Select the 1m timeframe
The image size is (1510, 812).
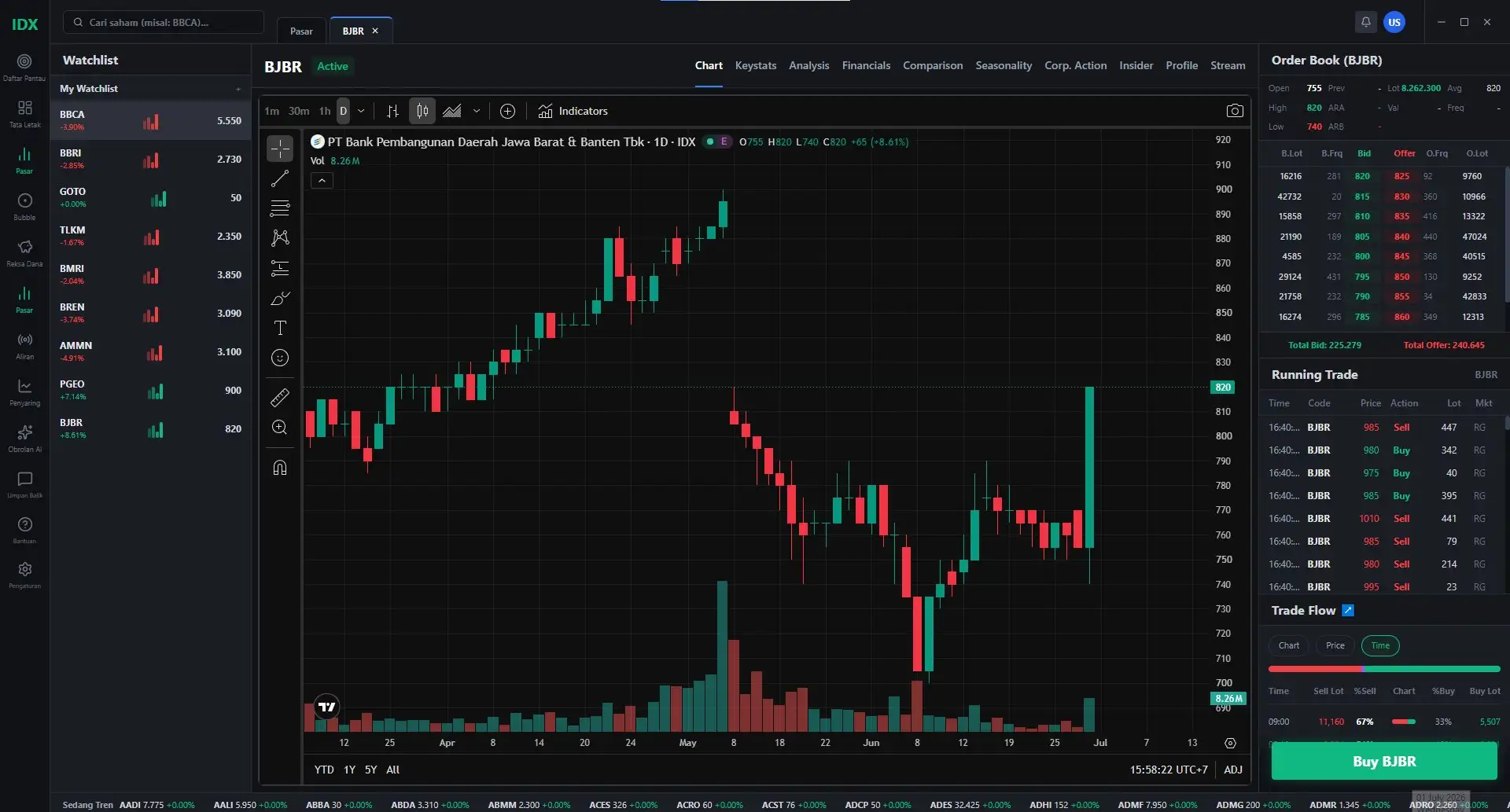271,111
